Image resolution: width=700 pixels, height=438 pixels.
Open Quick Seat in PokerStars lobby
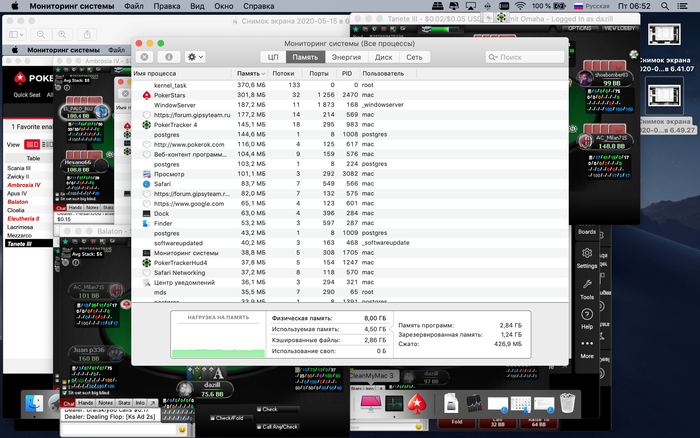[27, 95]
